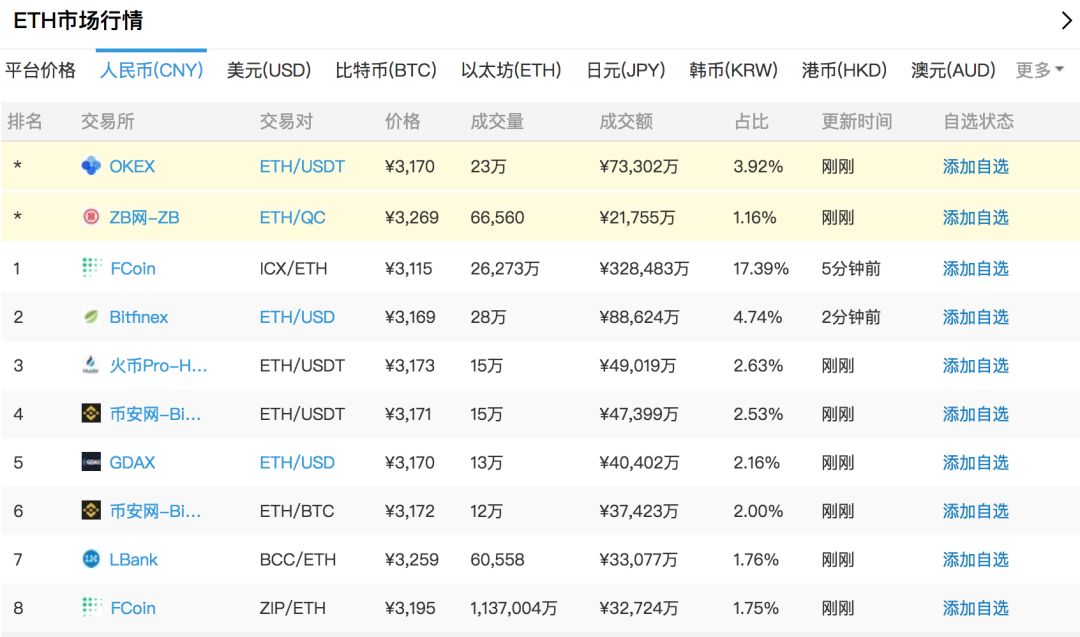Click the 交易所 column header
1080x637 pixels.
[107, 122]
